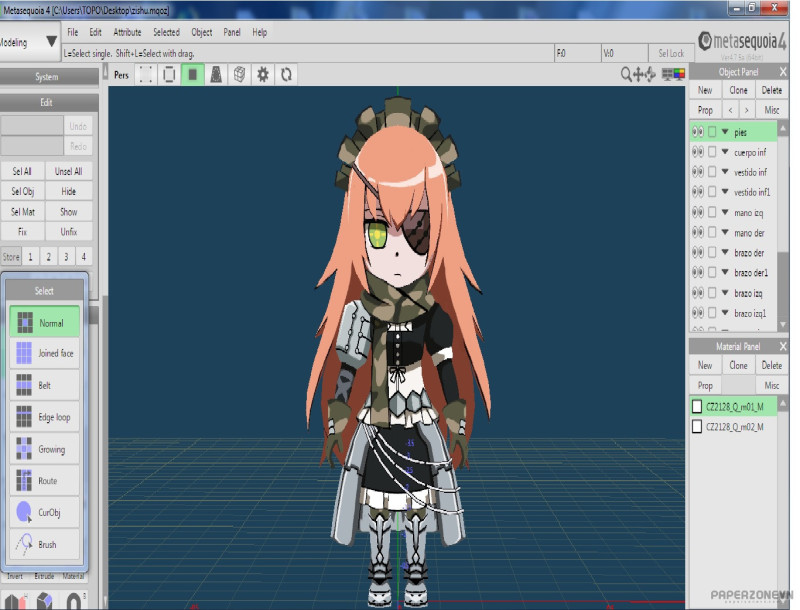Toggle visibility eye of cuerpo inf object
The height and width of the screenshot is (610, 800).
(x=697, y=152)
